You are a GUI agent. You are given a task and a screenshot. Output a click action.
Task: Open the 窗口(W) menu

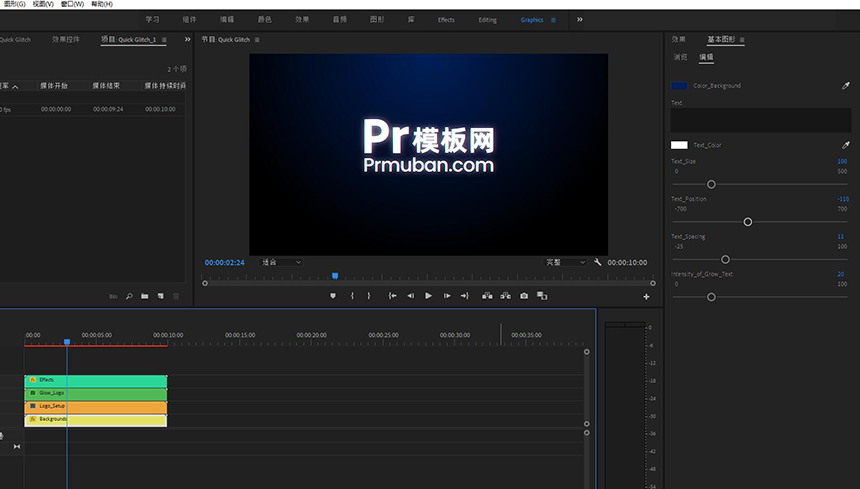coord(72,4)
